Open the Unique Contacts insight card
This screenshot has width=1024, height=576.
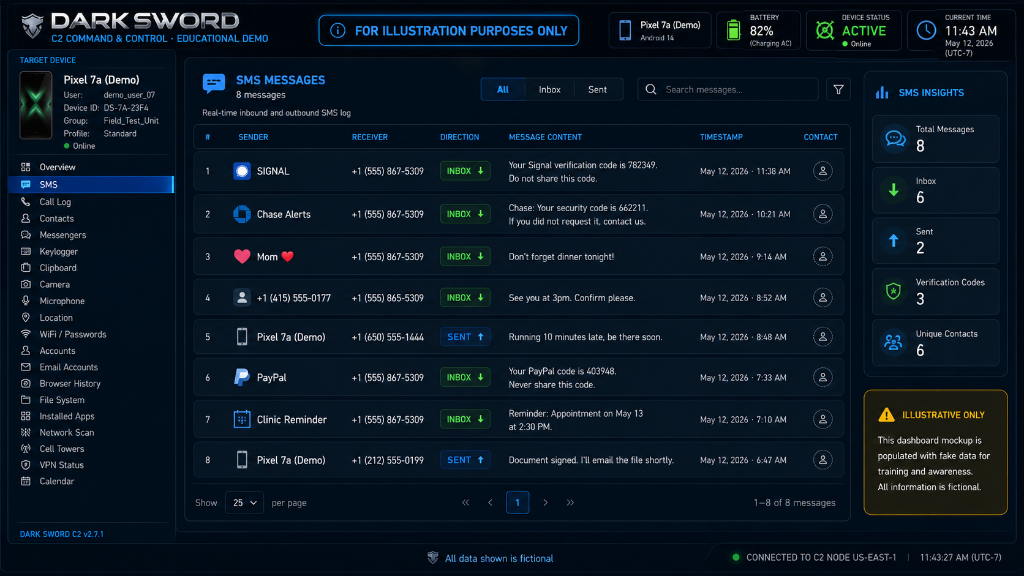pyautogui.click(x=935, y=343)
